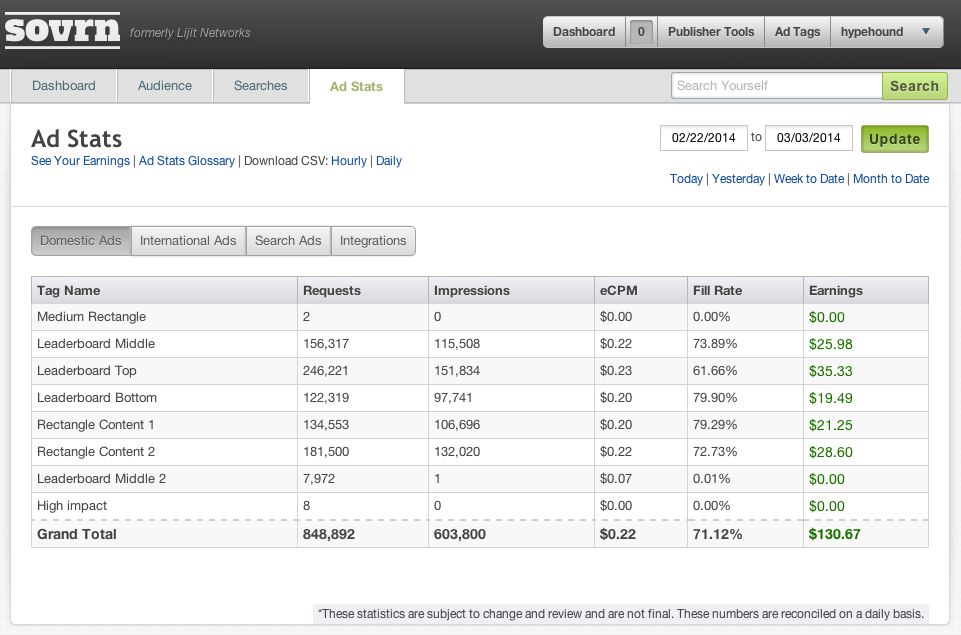The height and width of the screenshot is (635, 961).
Task: Open the Ad Stats Glossary link
Action: 187,161
